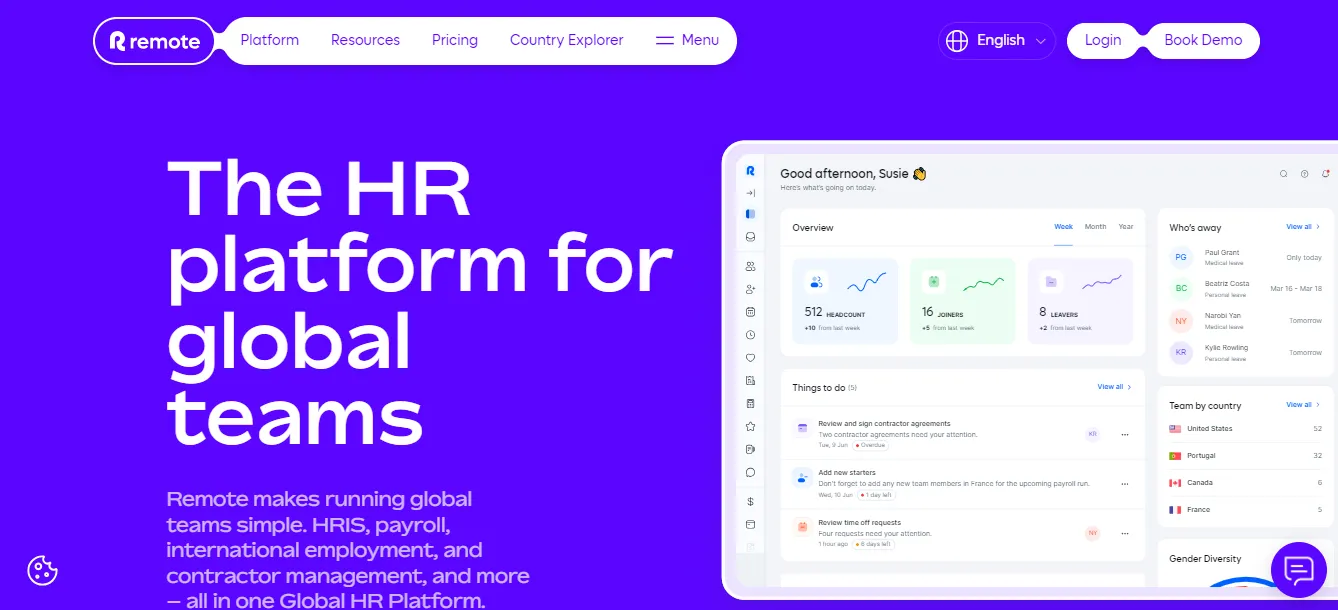This screenshot has width=1338, height=610.
Task: Open the English language dropdown
Action: (x=997, y=41)
